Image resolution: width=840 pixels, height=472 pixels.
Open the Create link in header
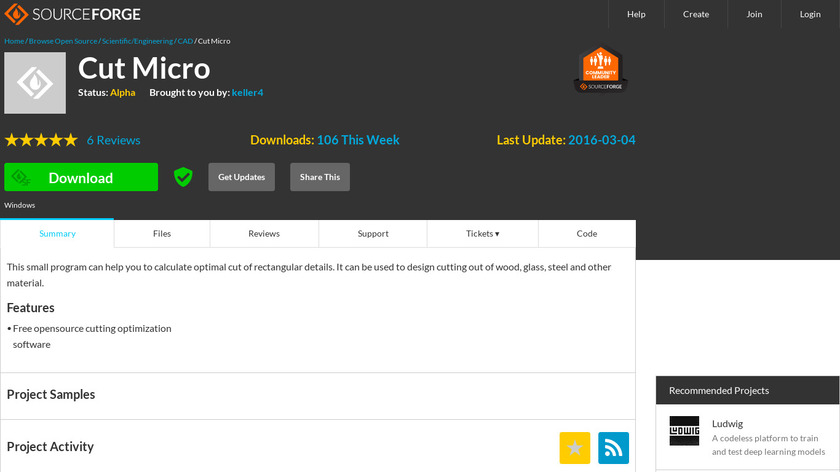coord(696,14)
